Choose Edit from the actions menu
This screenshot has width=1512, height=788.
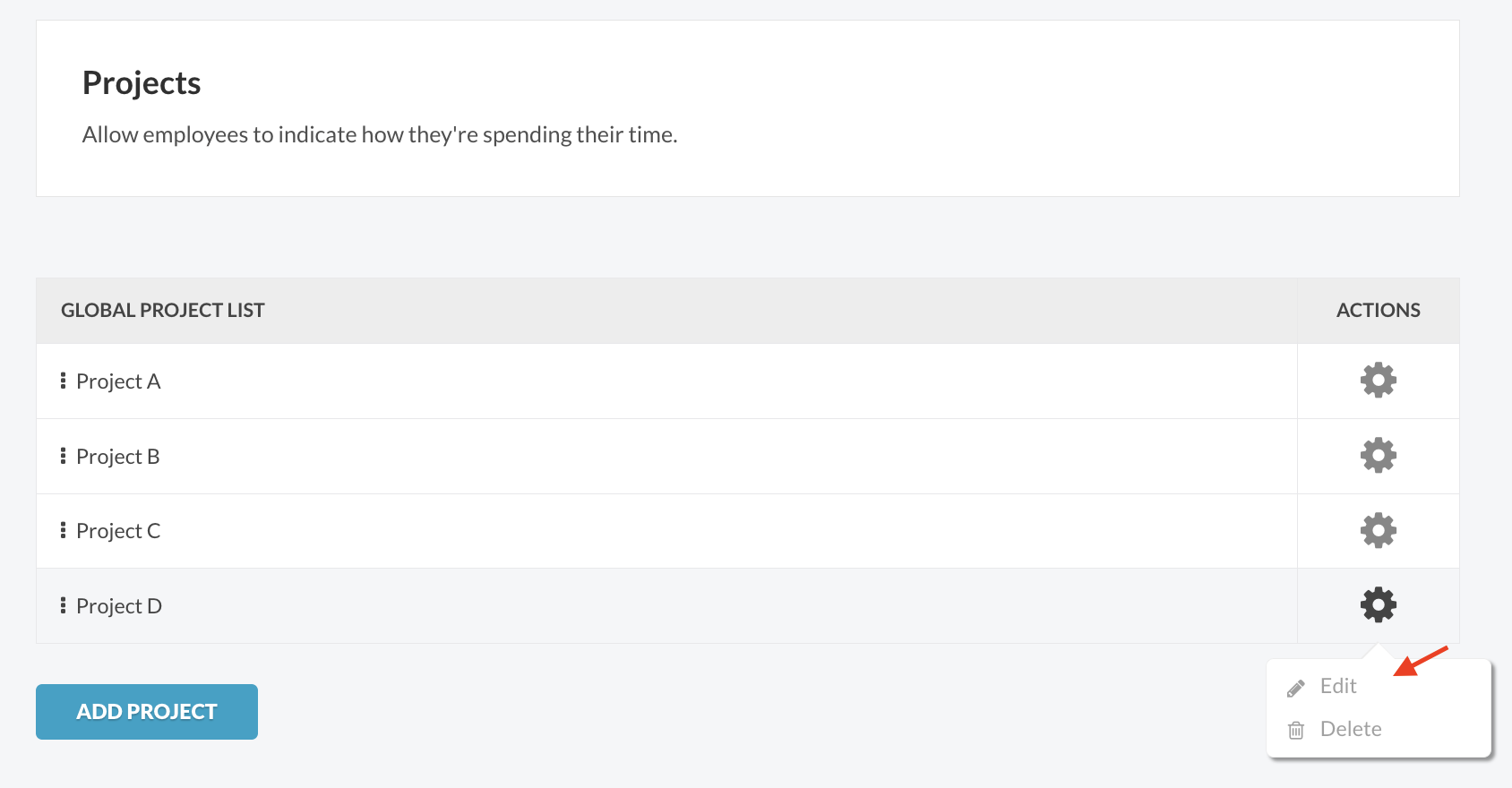coord(1338,686)
